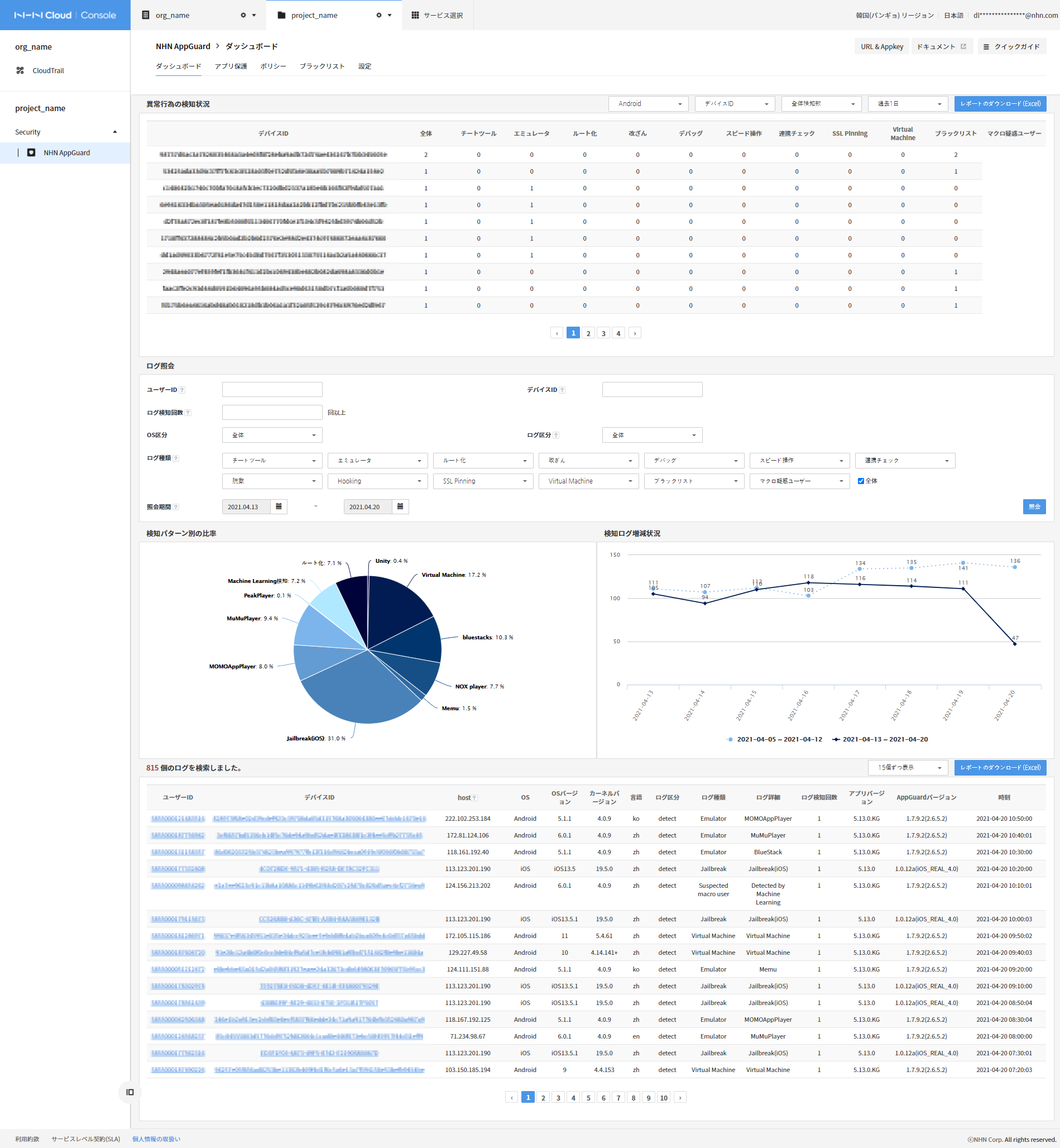Click the ログ検知回数 input field

click(x=272, y=413)
